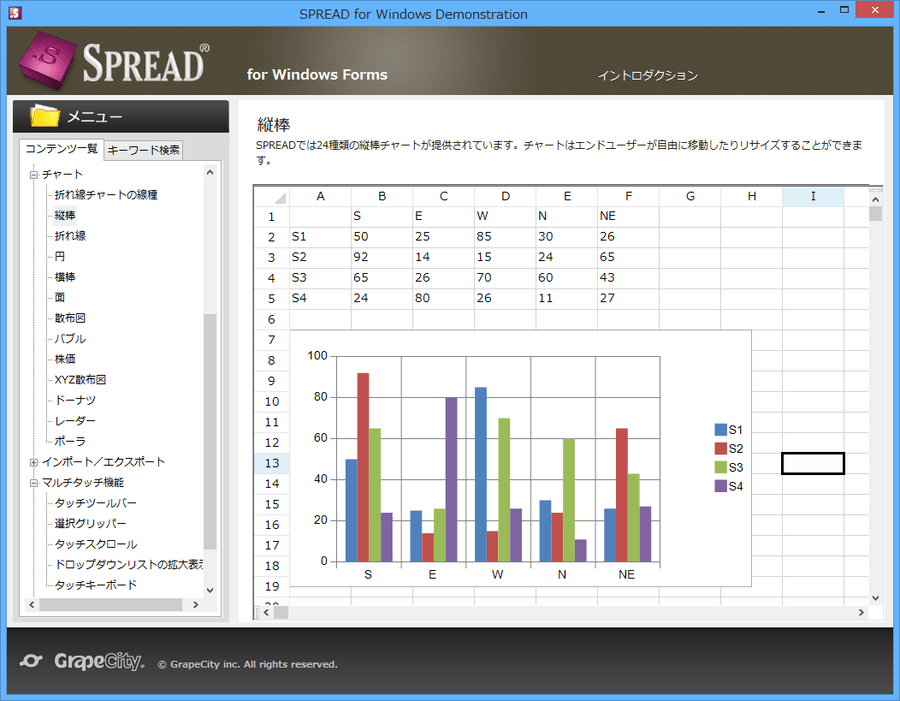Click cell E4 containing 60
The width and height of the screenshot is (900, 701).
click(567, 278)
